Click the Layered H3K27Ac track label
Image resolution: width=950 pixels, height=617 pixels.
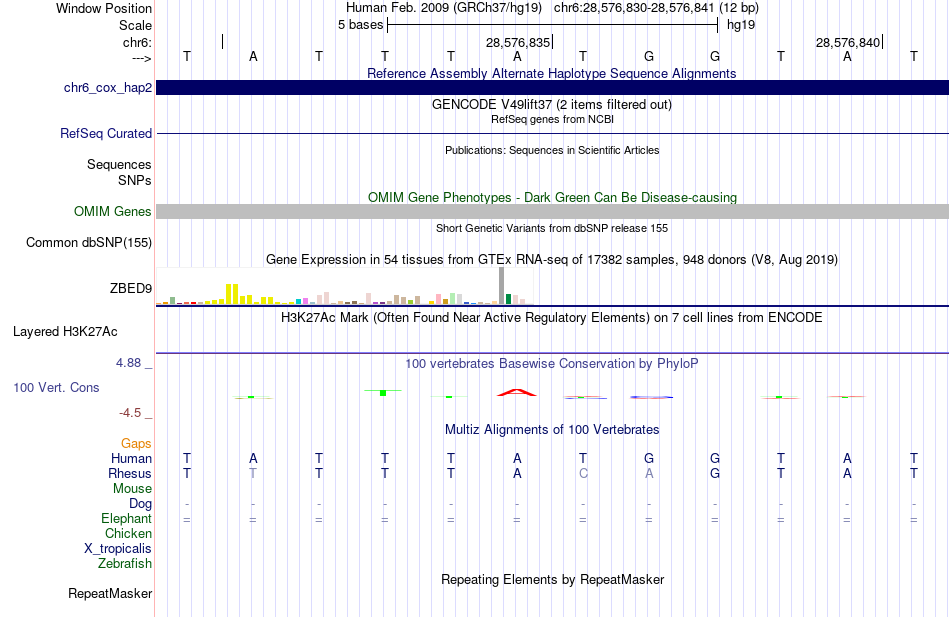click(65, 332)
